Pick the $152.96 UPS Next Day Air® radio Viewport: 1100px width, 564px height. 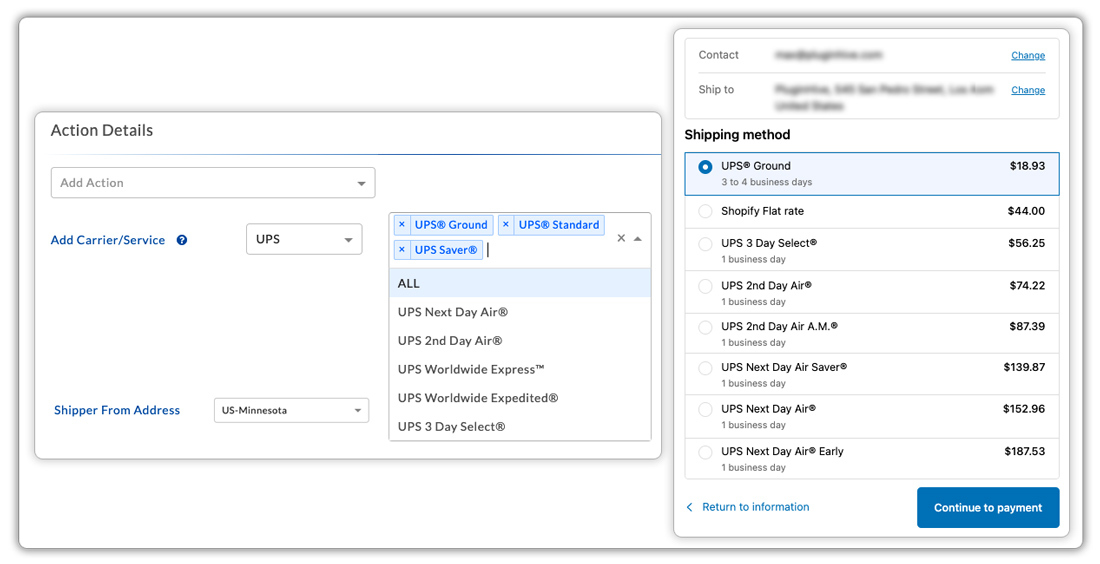[x=705, y=410]
